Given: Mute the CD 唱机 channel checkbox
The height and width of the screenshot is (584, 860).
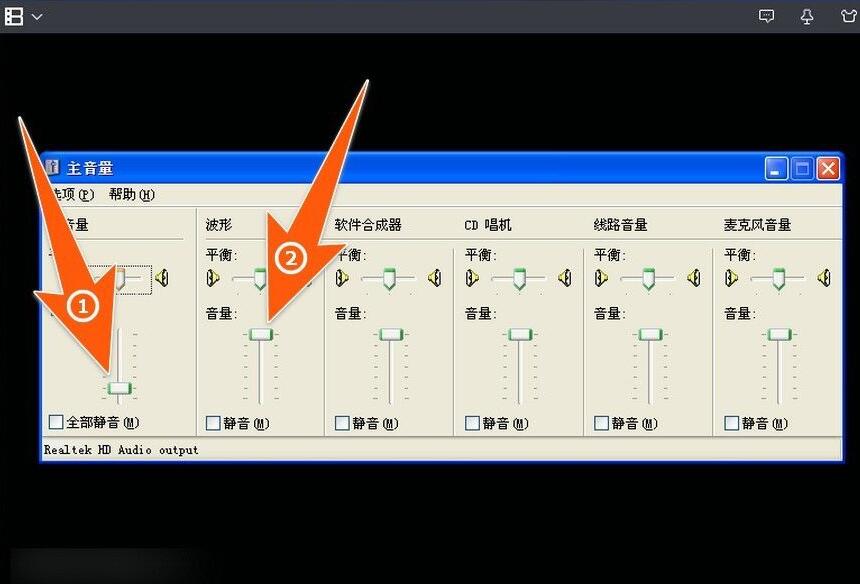Looking at the screenshot, I should point(472,423).
